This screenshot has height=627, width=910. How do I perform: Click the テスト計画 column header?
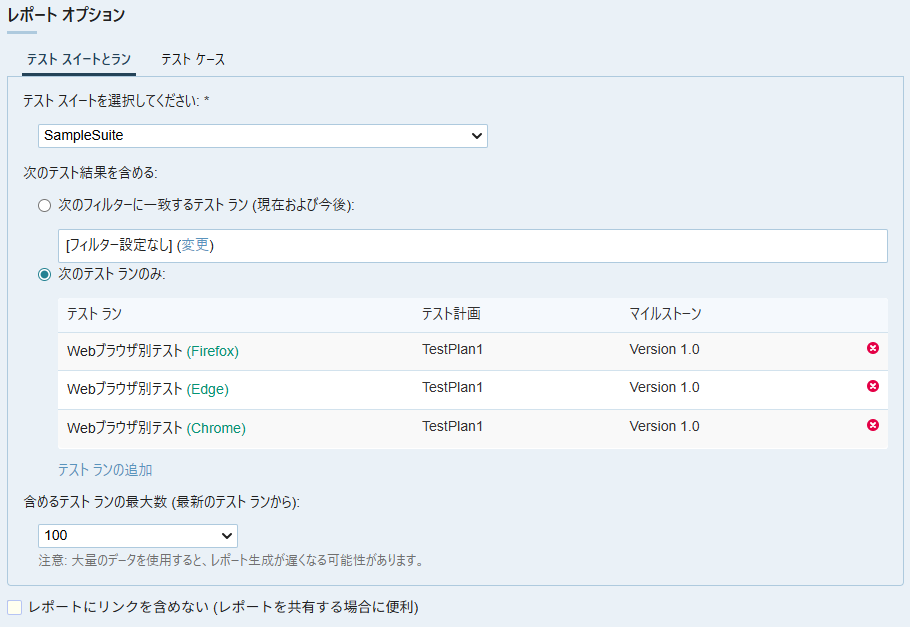451,314
